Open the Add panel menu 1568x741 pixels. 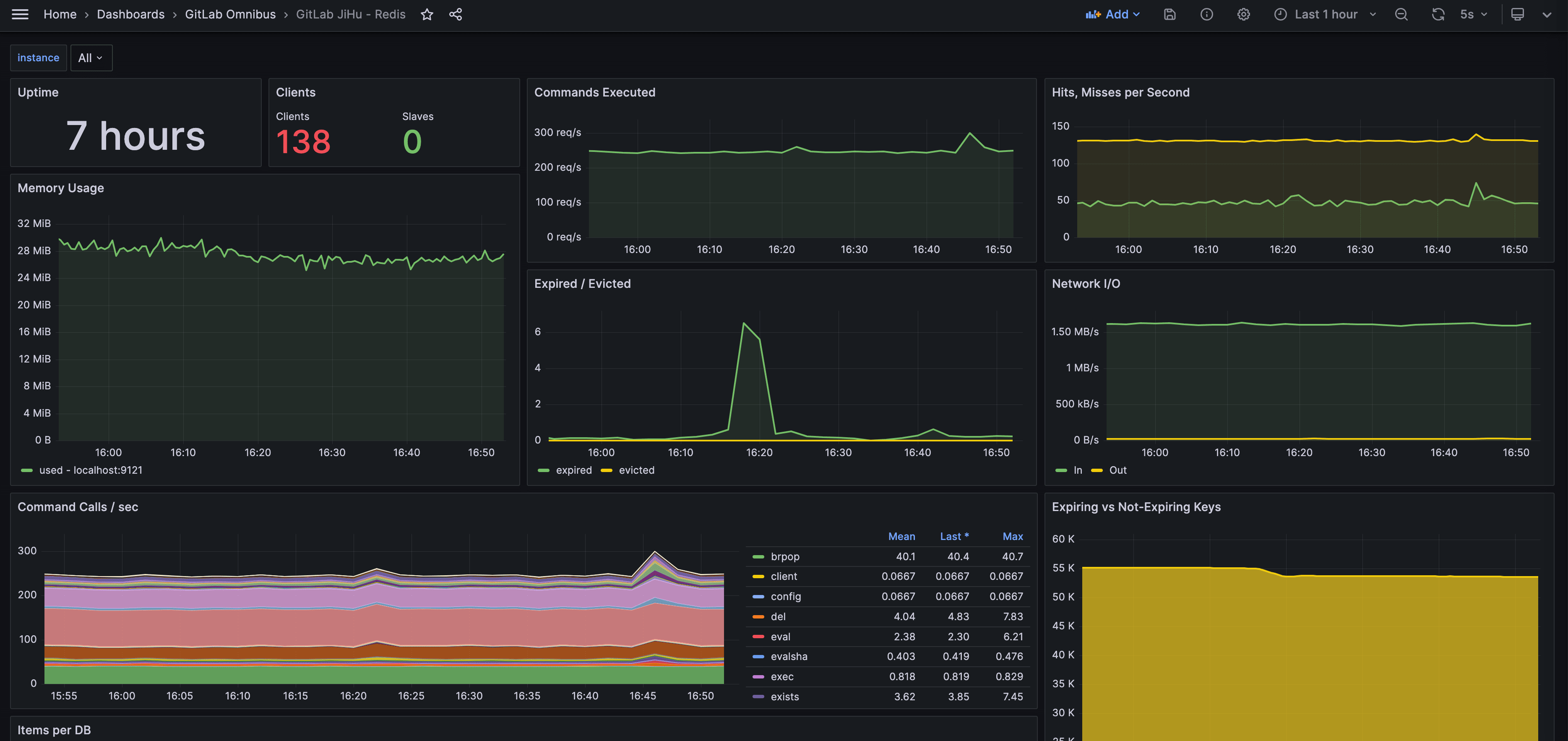point(1112,14)
